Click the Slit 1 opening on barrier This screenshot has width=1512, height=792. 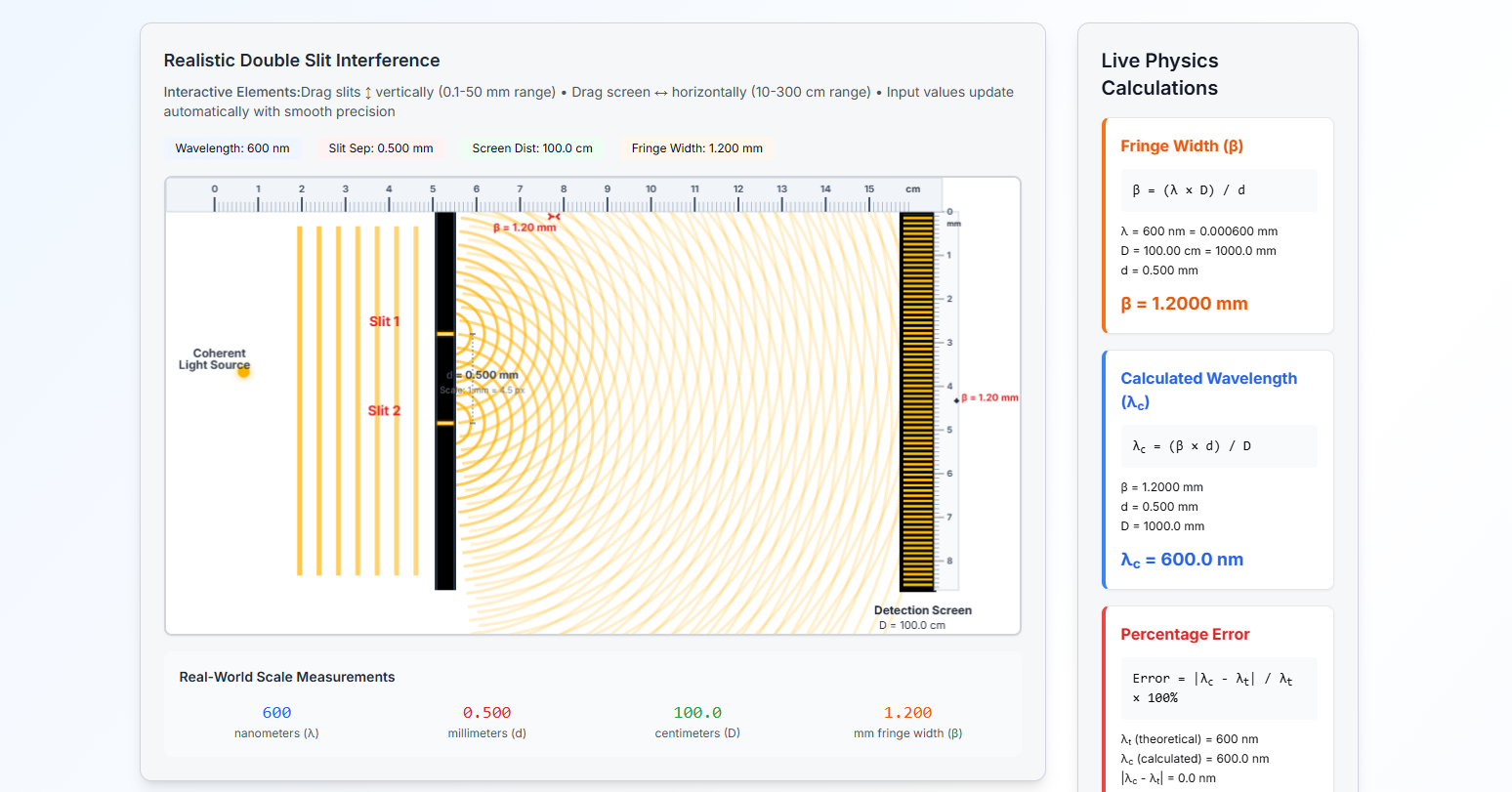(x=445, y=334)
